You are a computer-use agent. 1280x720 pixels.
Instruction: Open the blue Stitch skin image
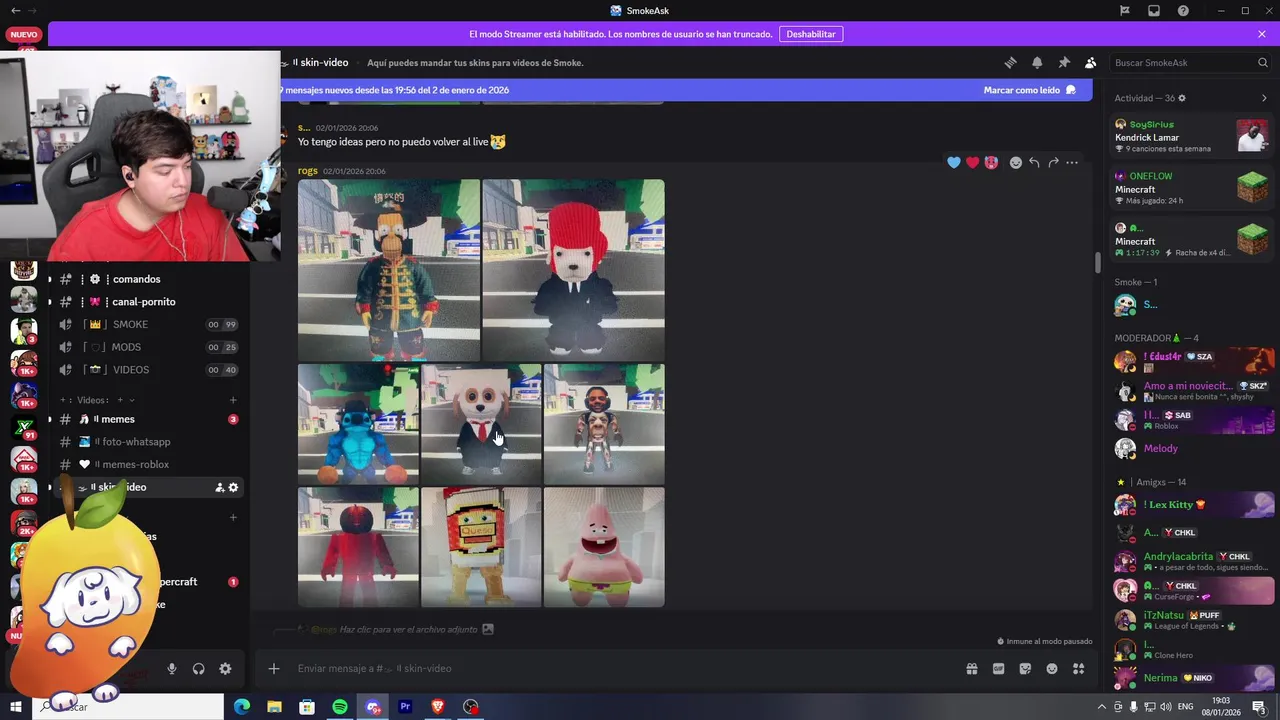click(x=358, y=424)
